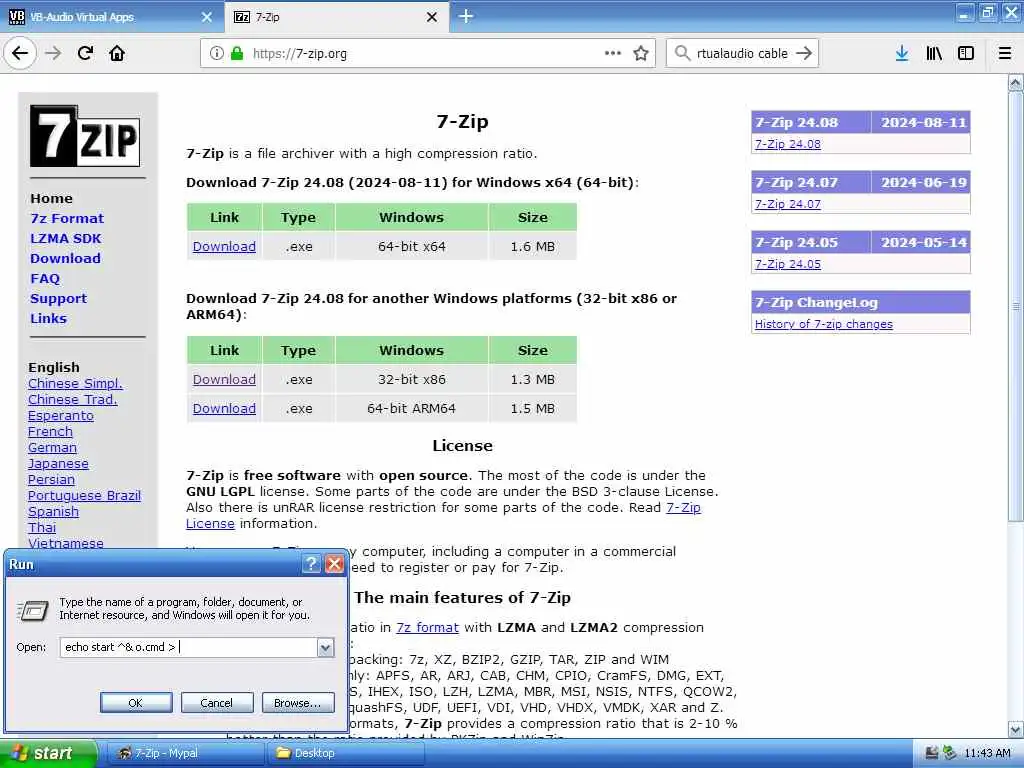The image size is (1024, 768).
Task: Switch language to Esperanto
Action: (61, 416)
